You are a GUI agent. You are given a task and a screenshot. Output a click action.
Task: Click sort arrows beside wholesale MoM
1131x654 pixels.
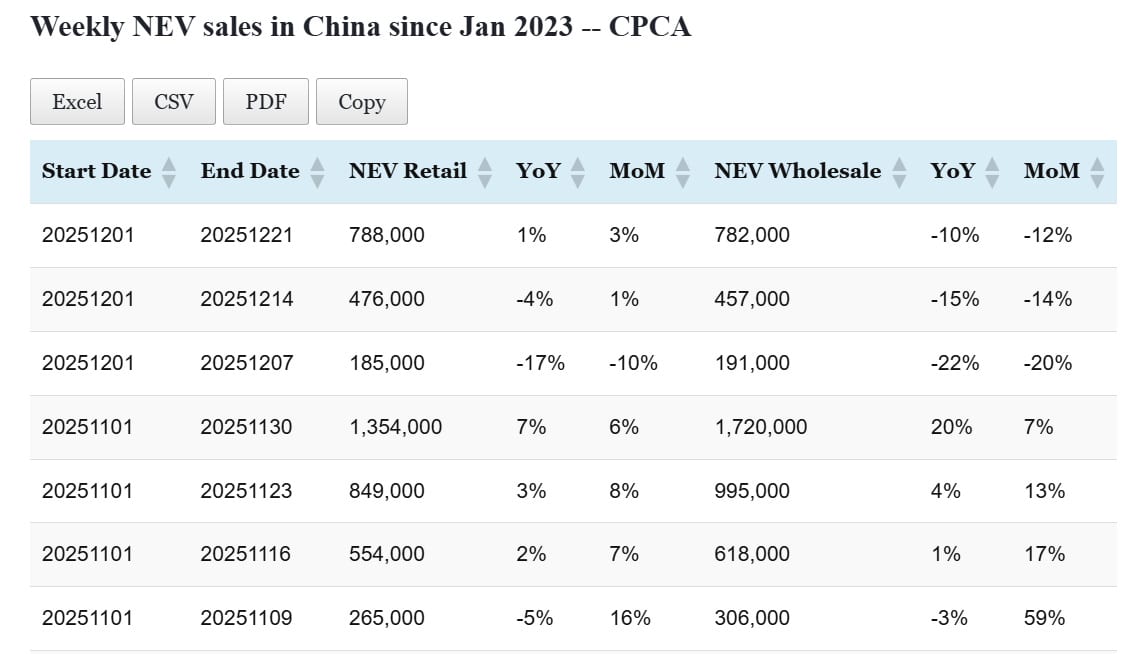(x=1097, y=172)
